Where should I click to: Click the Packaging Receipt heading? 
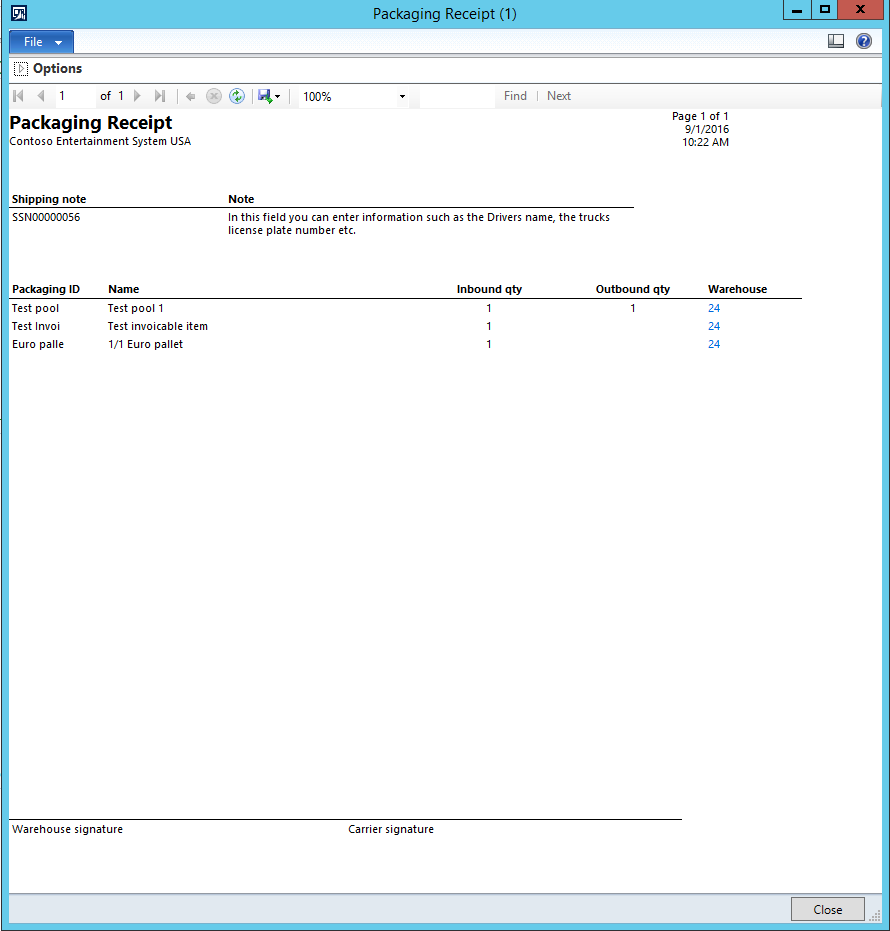(91, 123)
